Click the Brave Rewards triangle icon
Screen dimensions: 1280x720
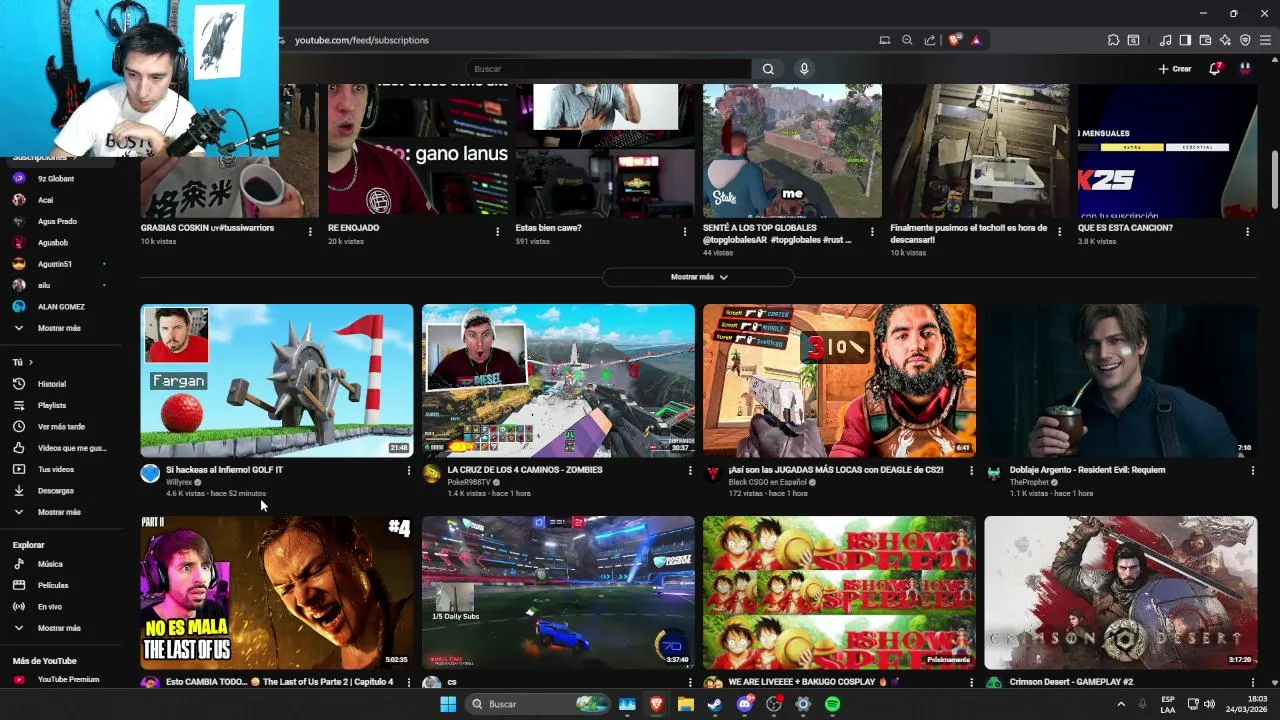[x=976, y=40]
